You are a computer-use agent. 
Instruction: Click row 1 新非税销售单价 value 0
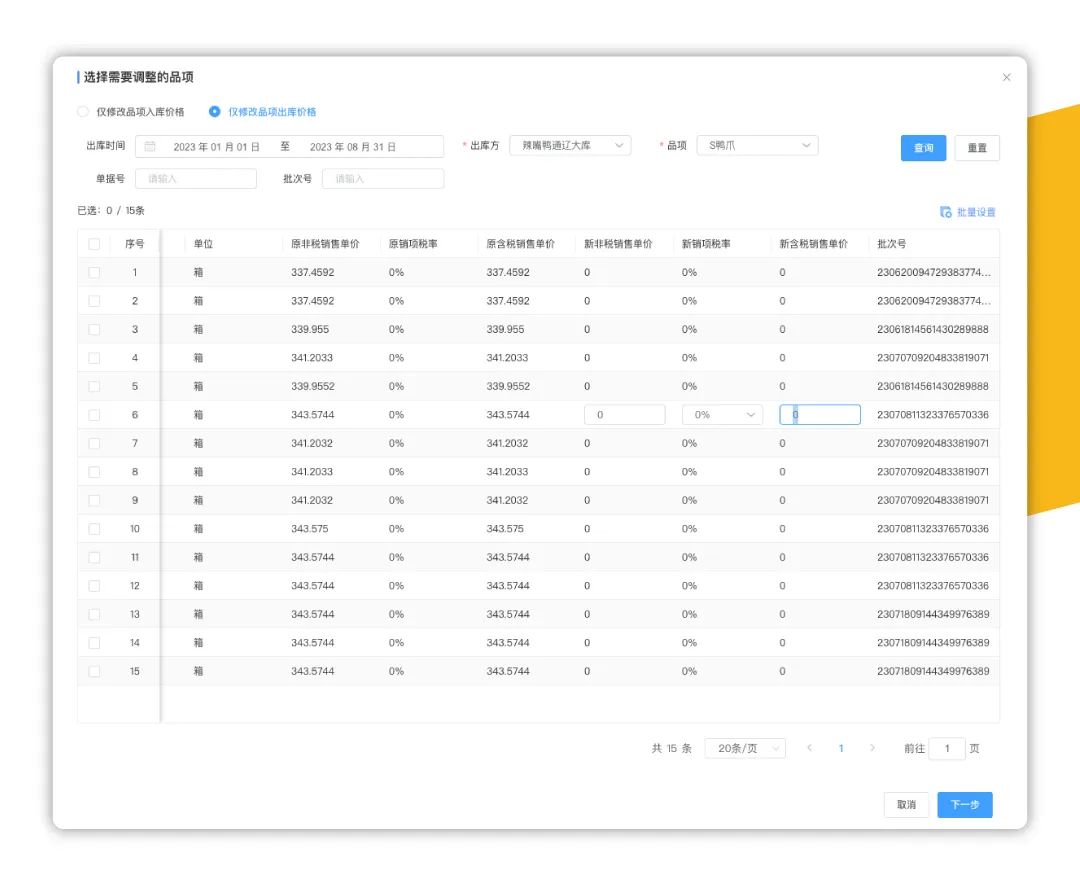pyautogui.click(x=587, y=273)
